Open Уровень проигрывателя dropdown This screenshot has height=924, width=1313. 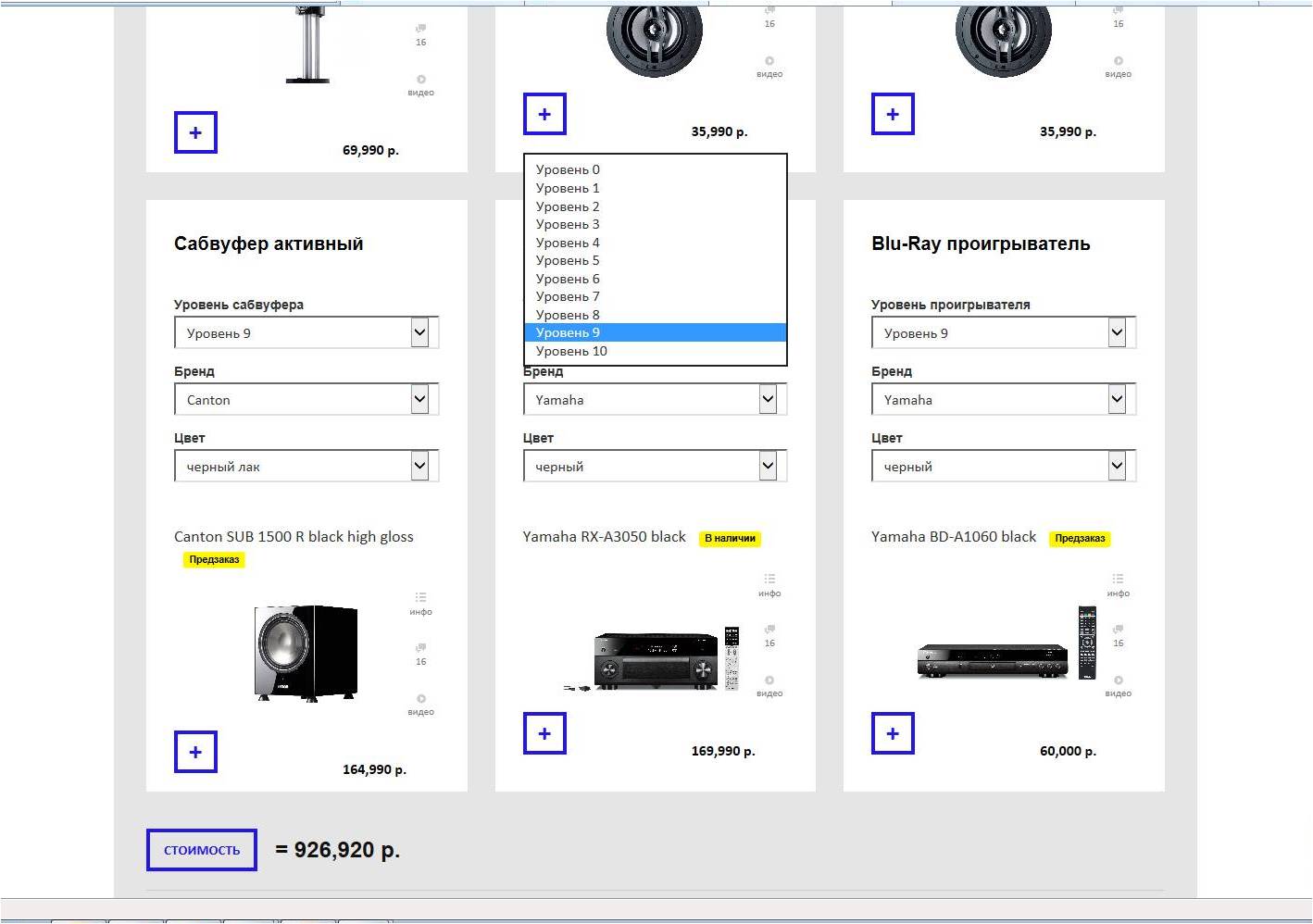coord(1004,333)
